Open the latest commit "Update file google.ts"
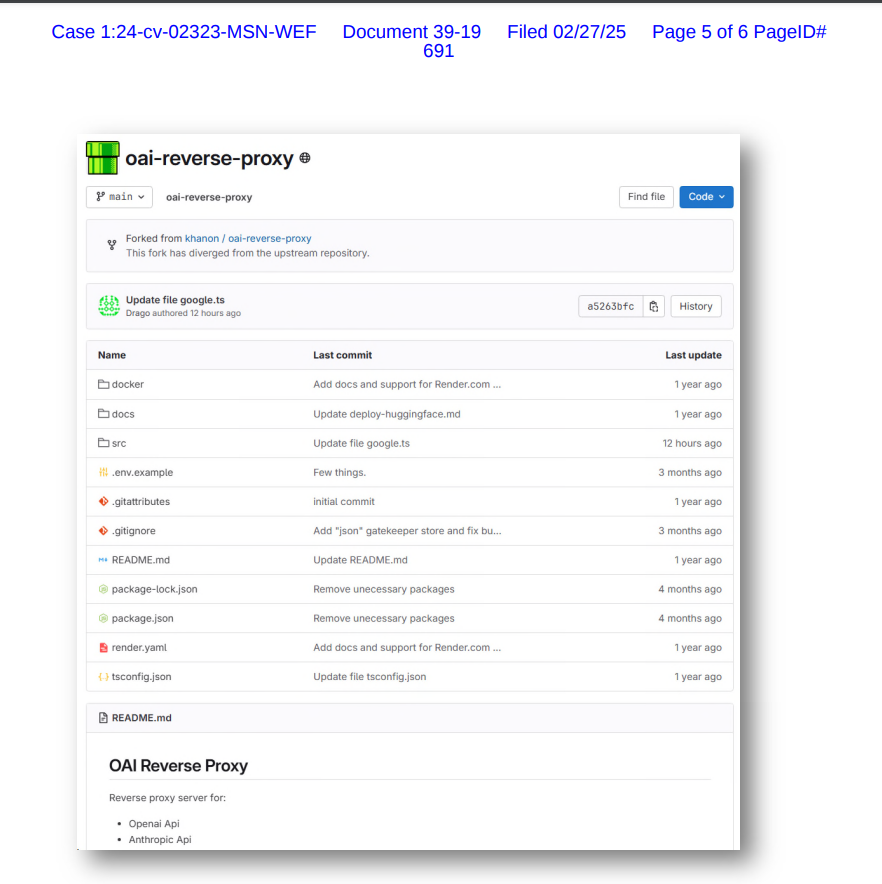 [x=175, y=300]
